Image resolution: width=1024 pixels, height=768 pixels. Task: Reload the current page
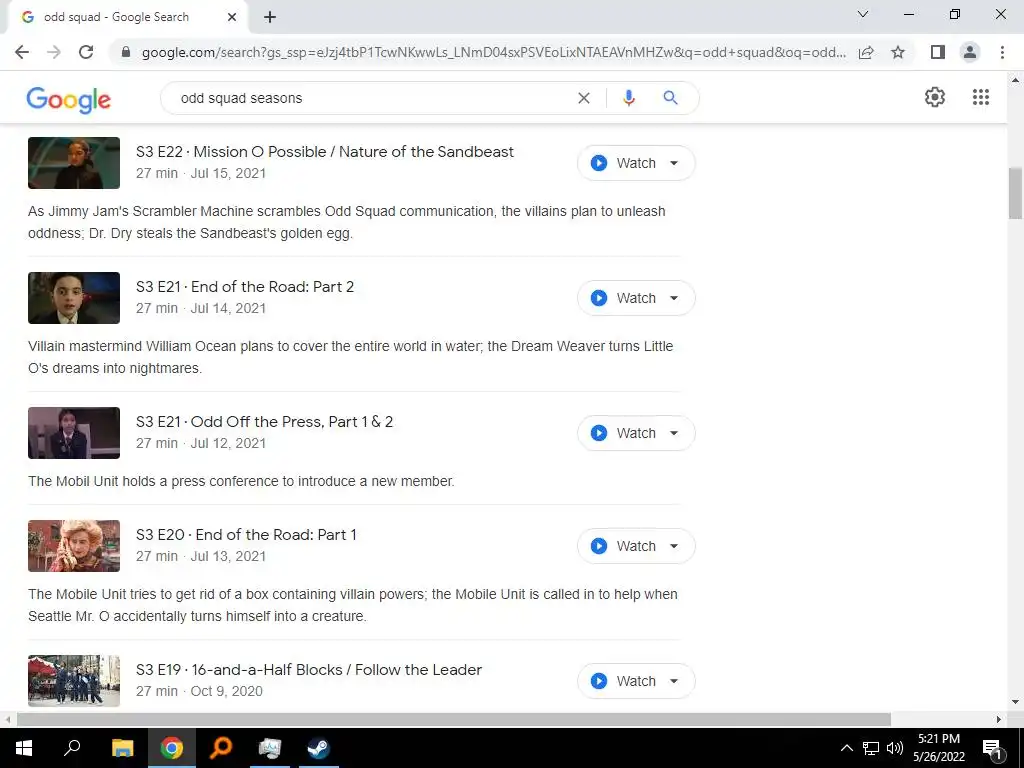coord(86,52)
